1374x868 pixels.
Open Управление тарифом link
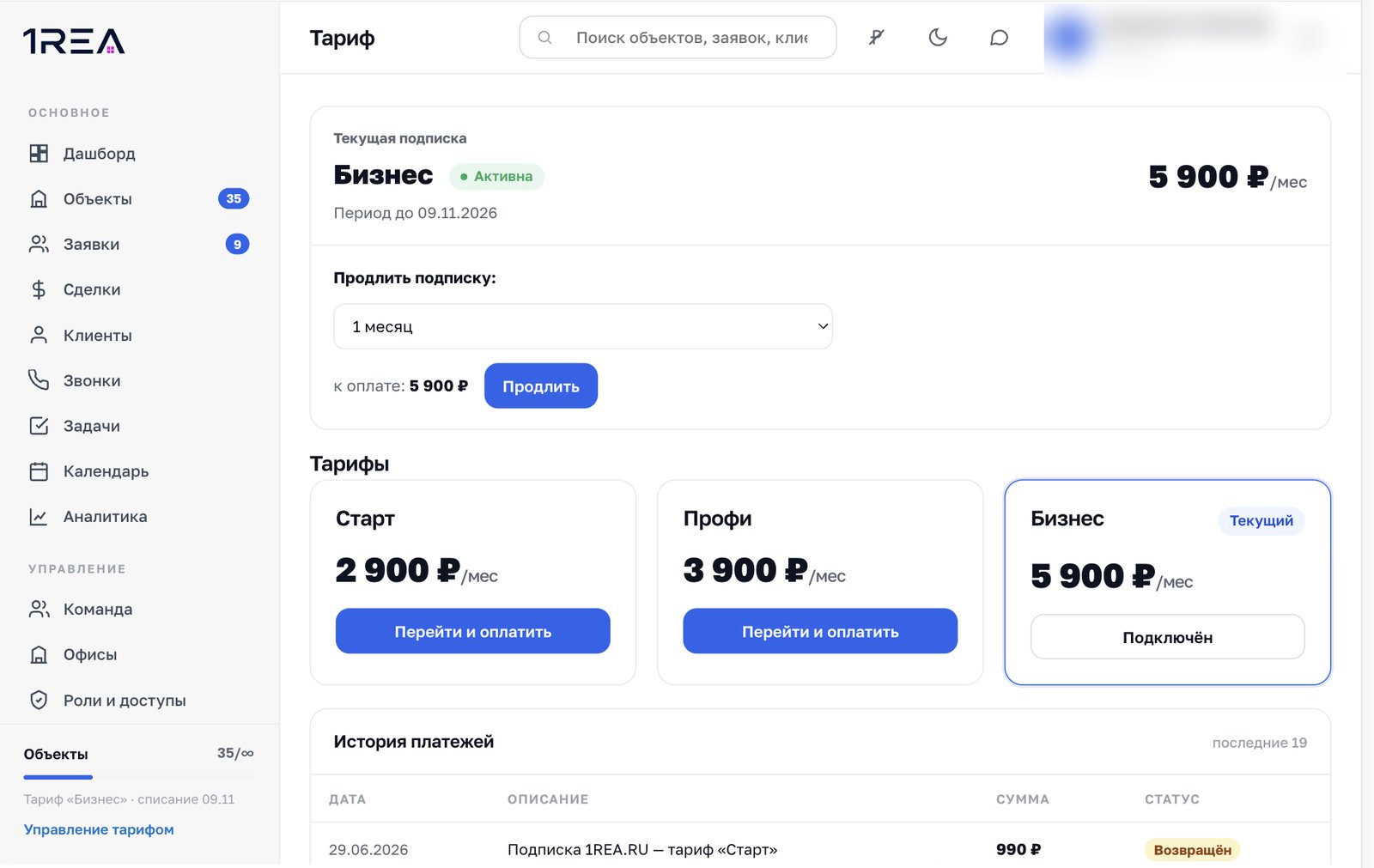click(x=99, y=829)
